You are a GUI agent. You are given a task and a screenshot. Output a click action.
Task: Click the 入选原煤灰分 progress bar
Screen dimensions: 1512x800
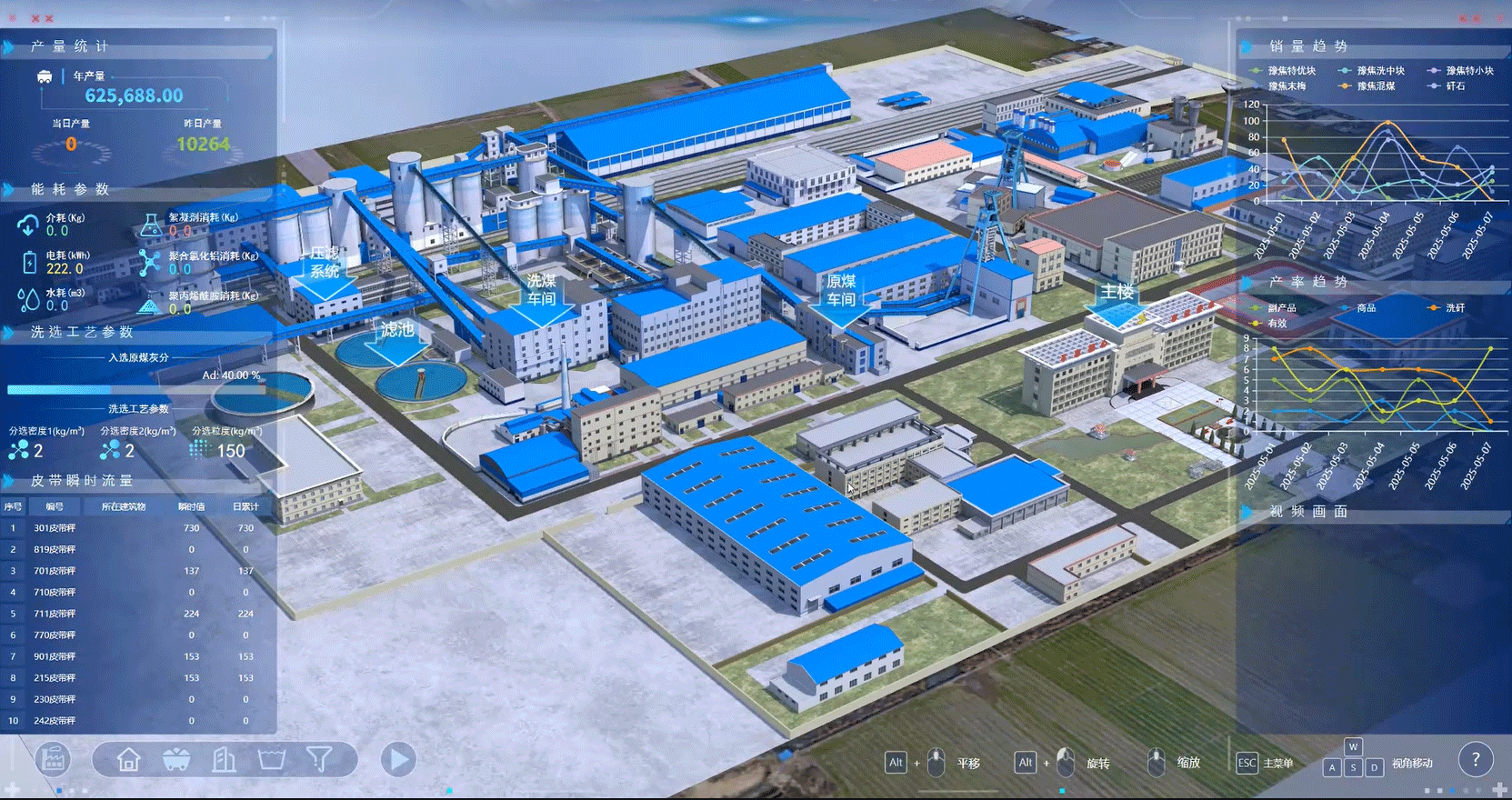coord(136,389)
